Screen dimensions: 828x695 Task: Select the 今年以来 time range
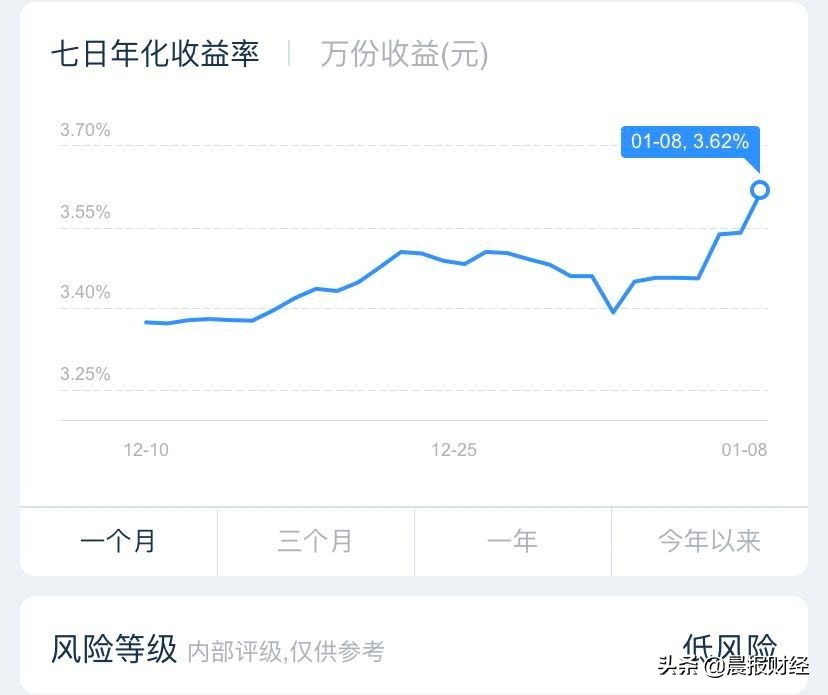tap(710, 541)
